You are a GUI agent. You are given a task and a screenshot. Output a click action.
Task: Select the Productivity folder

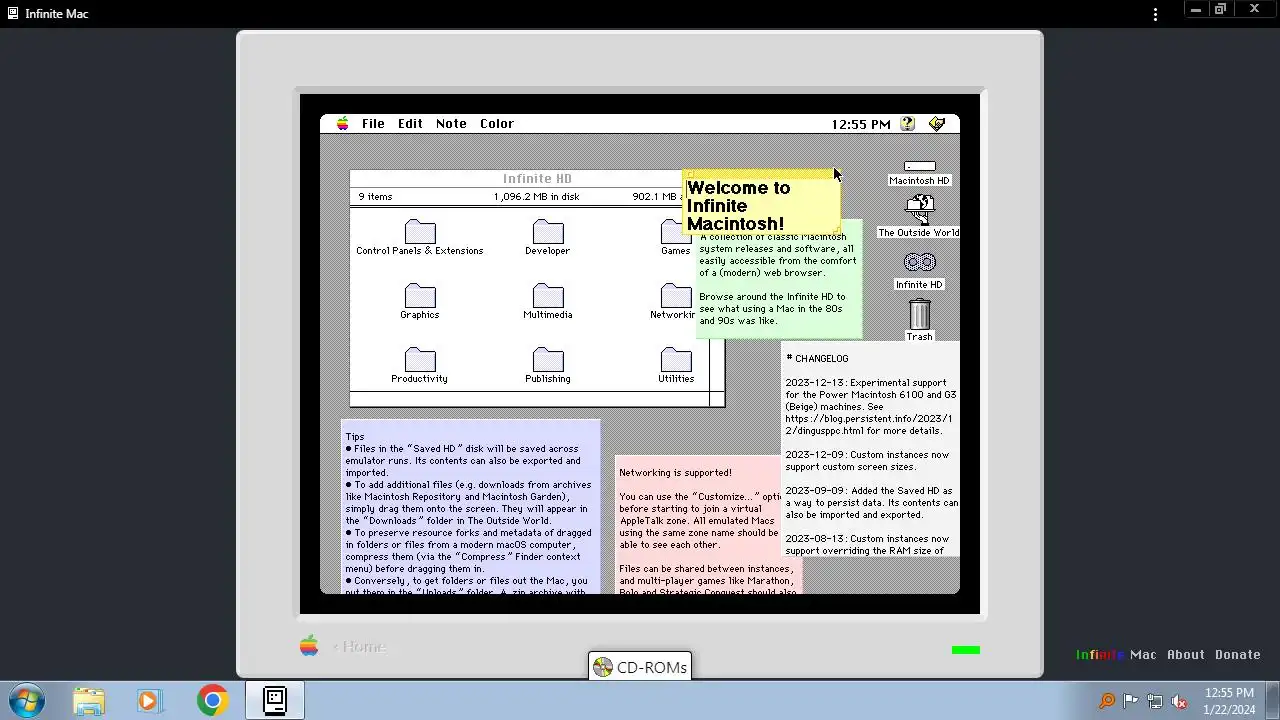click(x=419, y=365)
